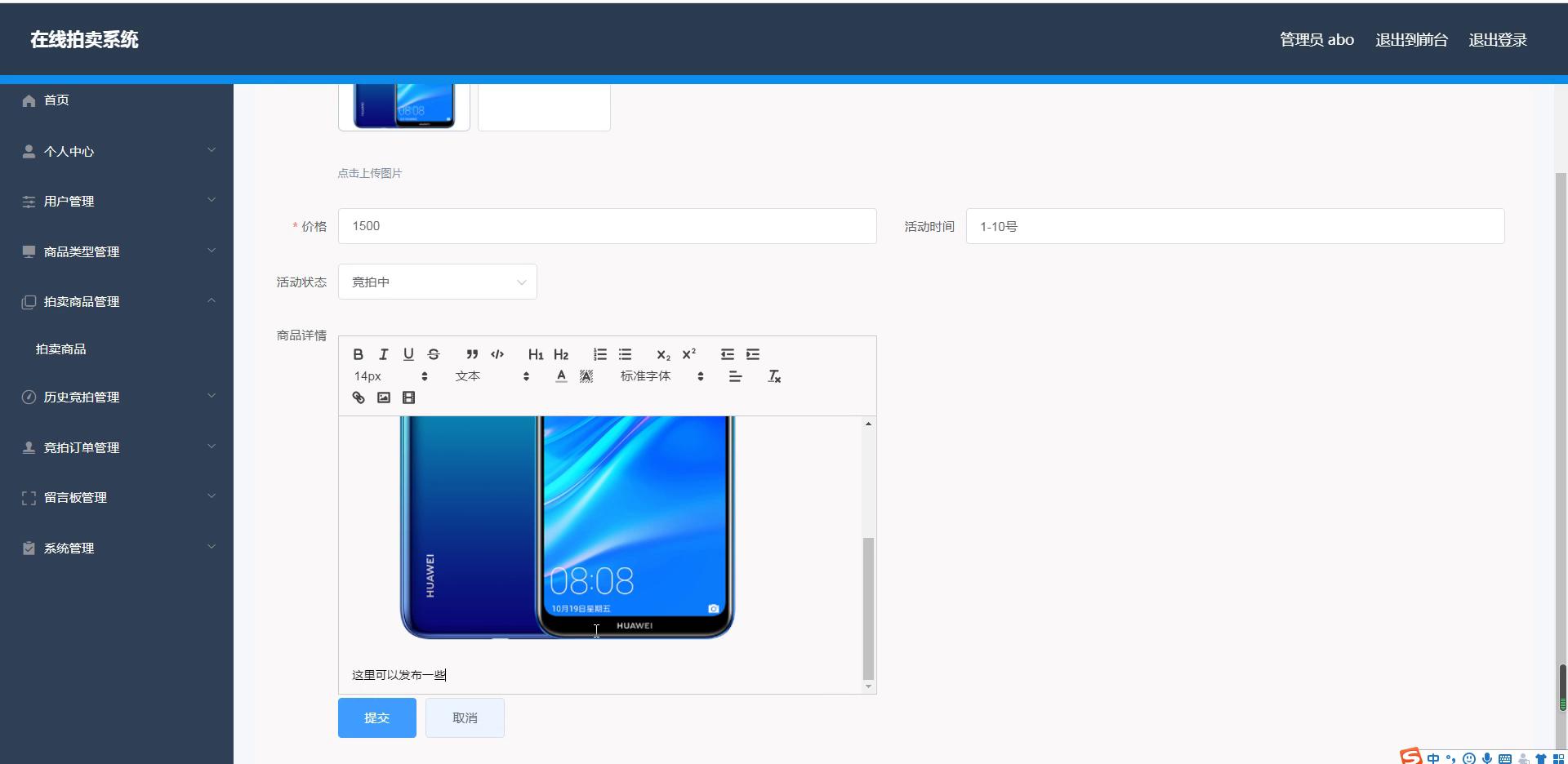Insert a blockquote in the editor
The width and height of the screenshot is (1568, 764).
[x=472, y=354]
